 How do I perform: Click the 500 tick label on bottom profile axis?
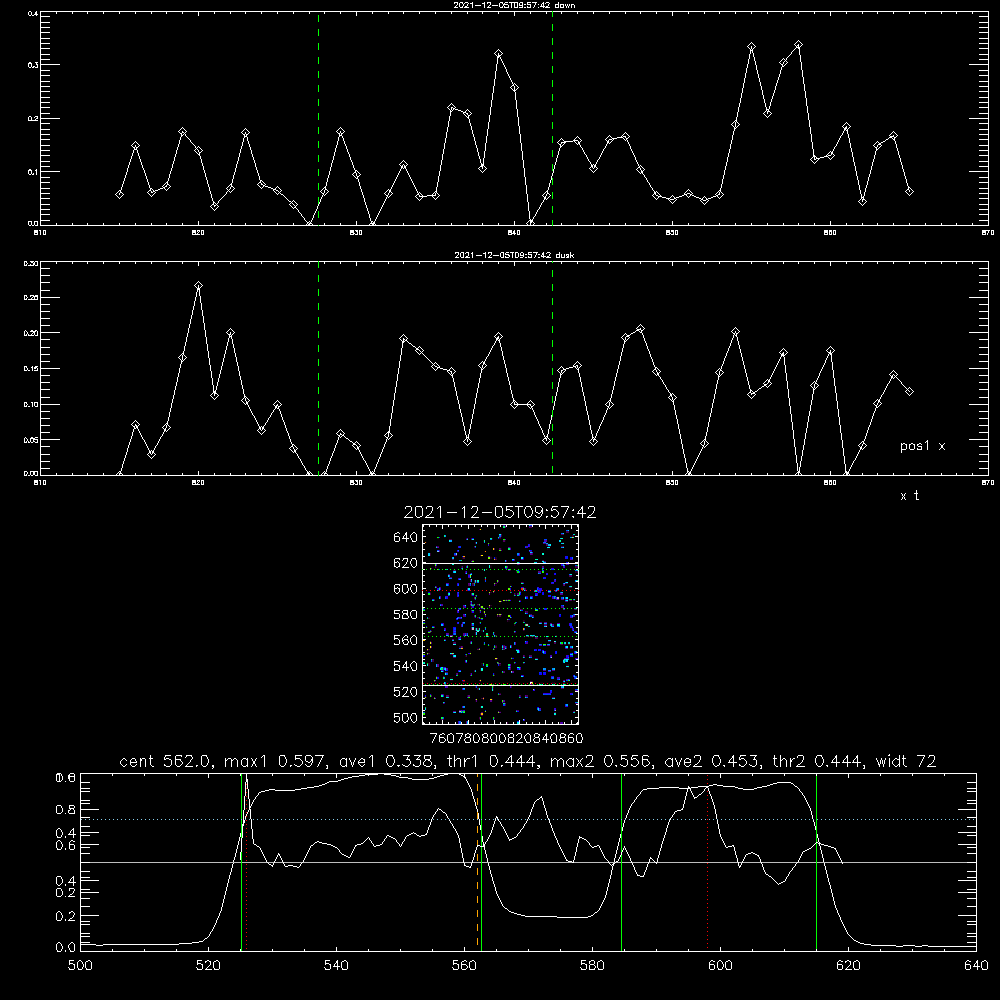click(80, 966)
